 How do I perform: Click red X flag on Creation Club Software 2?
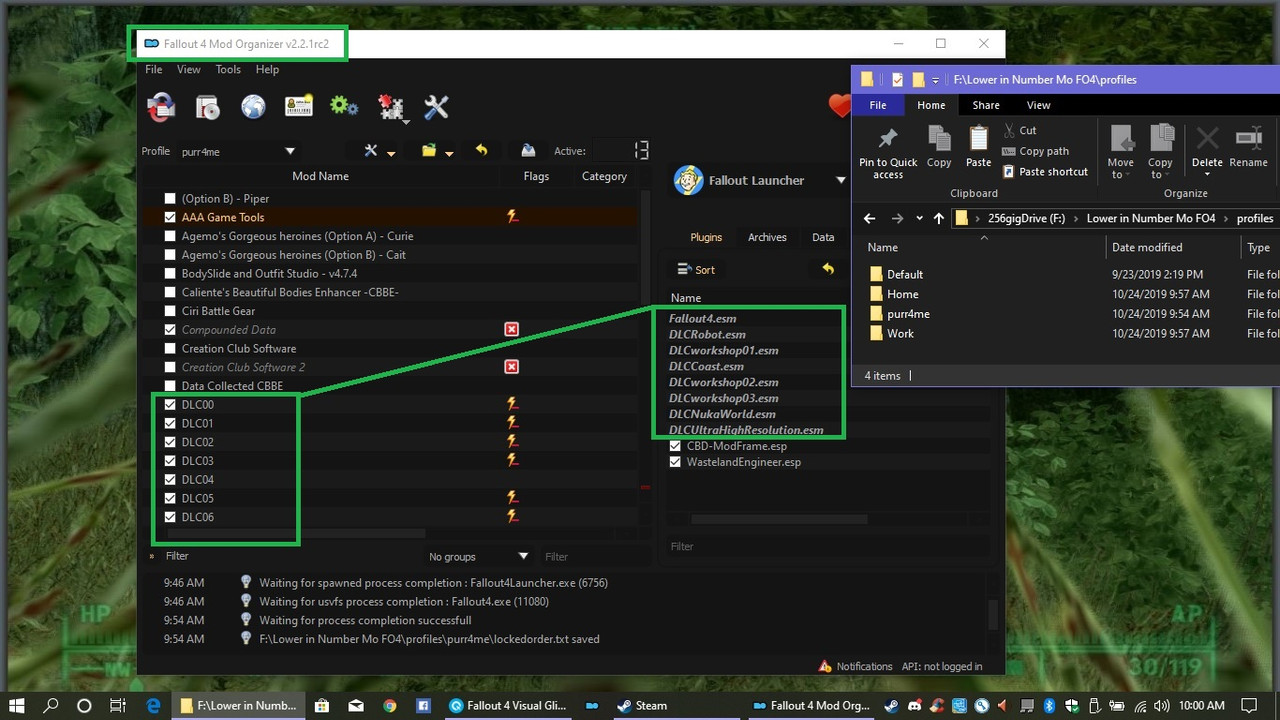512,367
